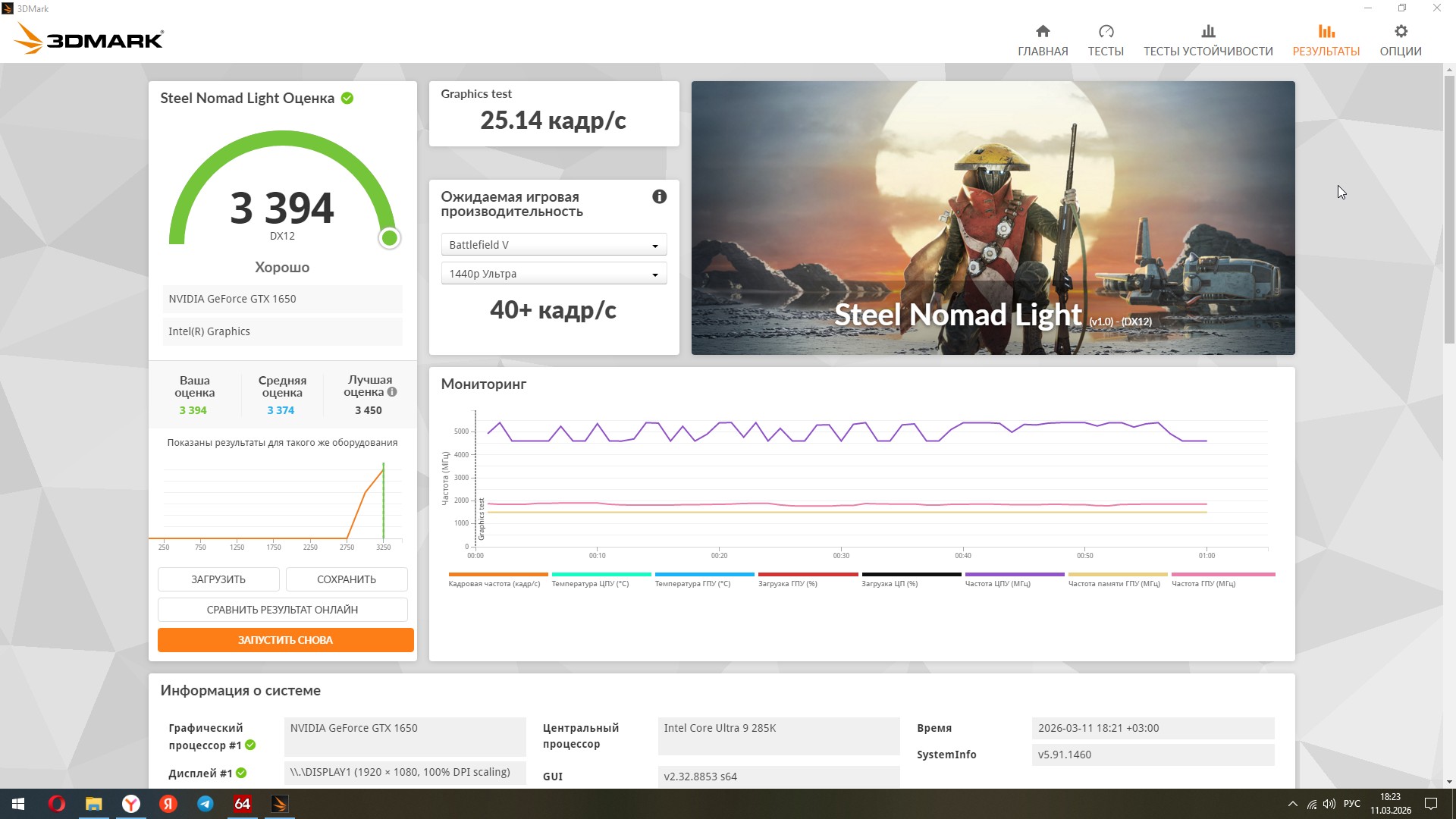
Task: Click info icon next to Лучшая оценка
Action: pos(392,392)
